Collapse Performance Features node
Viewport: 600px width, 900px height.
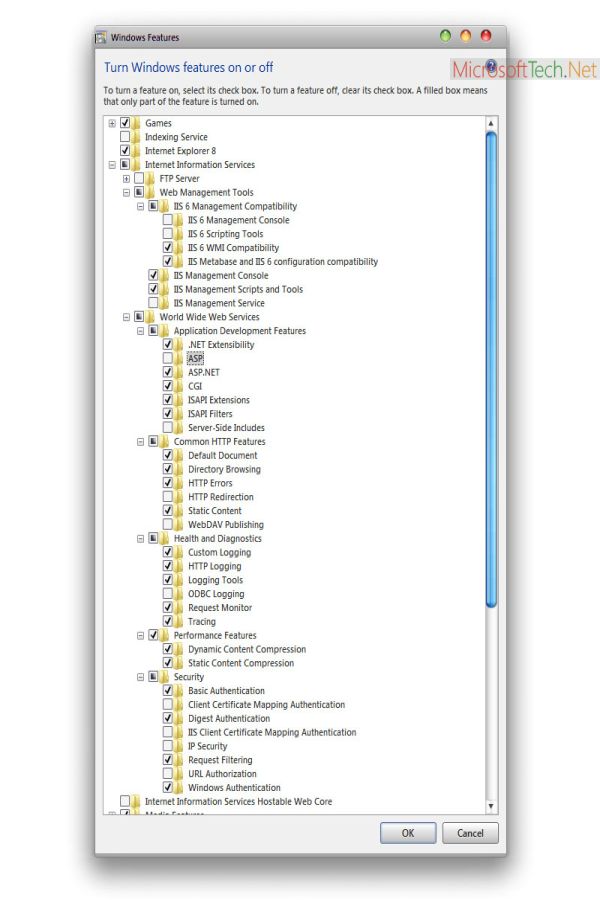[141, 635]
